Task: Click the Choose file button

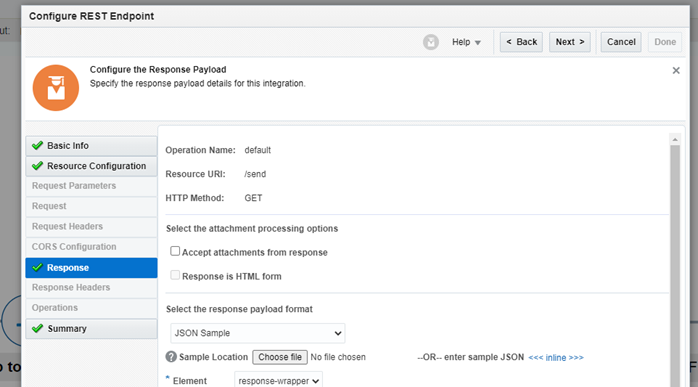Action: pos(280,357)
